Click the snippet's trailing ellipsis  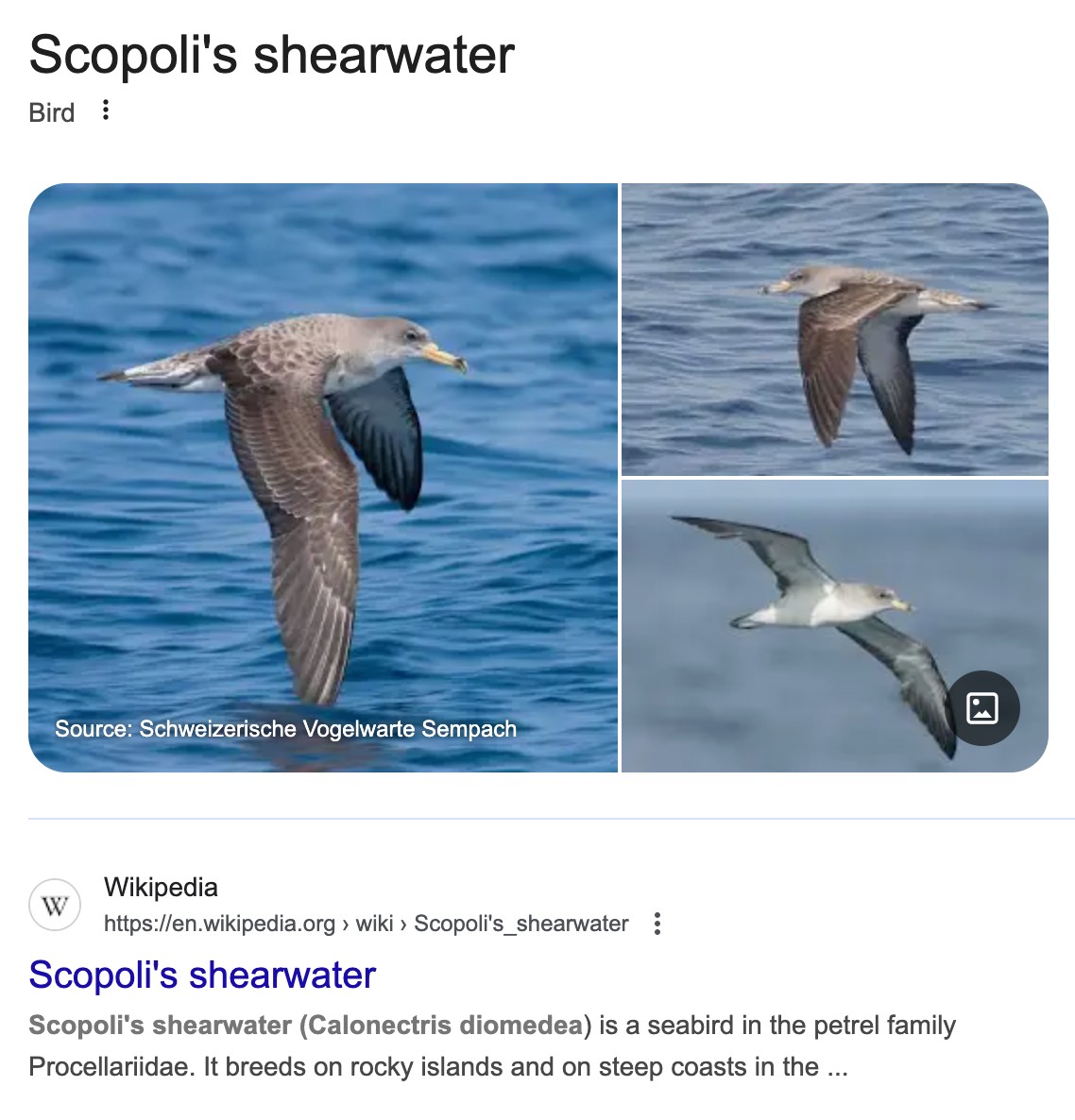tap(837, 1068)
